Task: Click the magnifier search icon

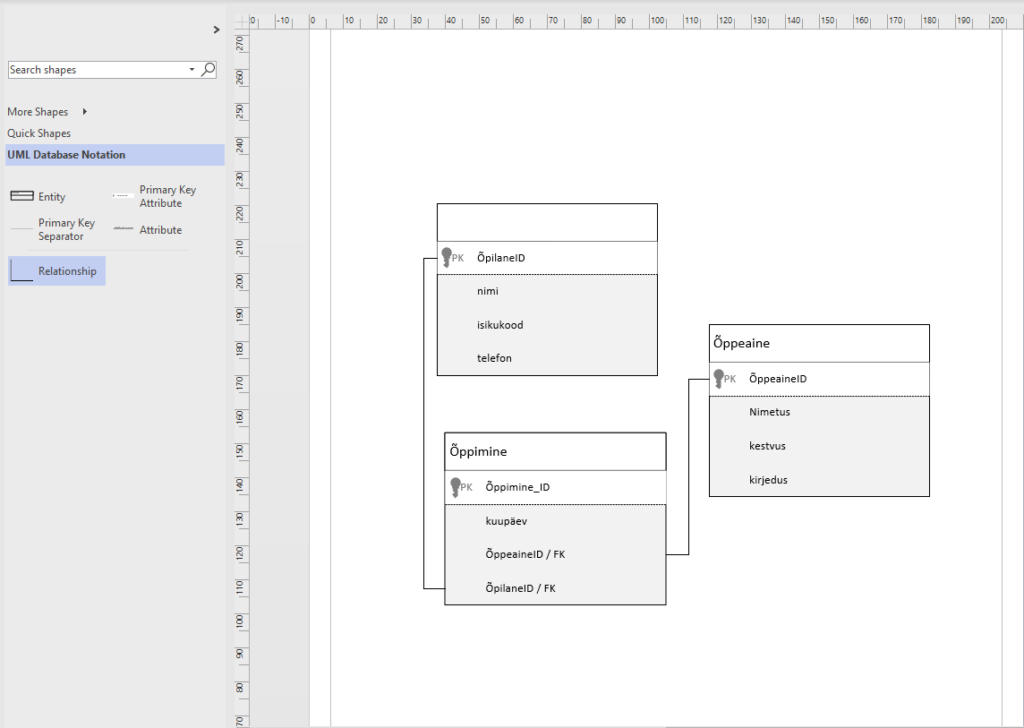Action: tap(208, 70)
